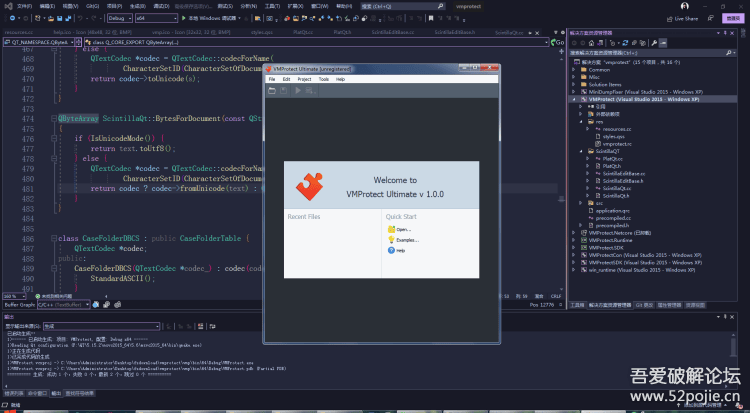The width and height of the screenshot is (750, 413).
Task: Open the QT_NAMESPACE scope dropdown
Action: click(39, 42)
